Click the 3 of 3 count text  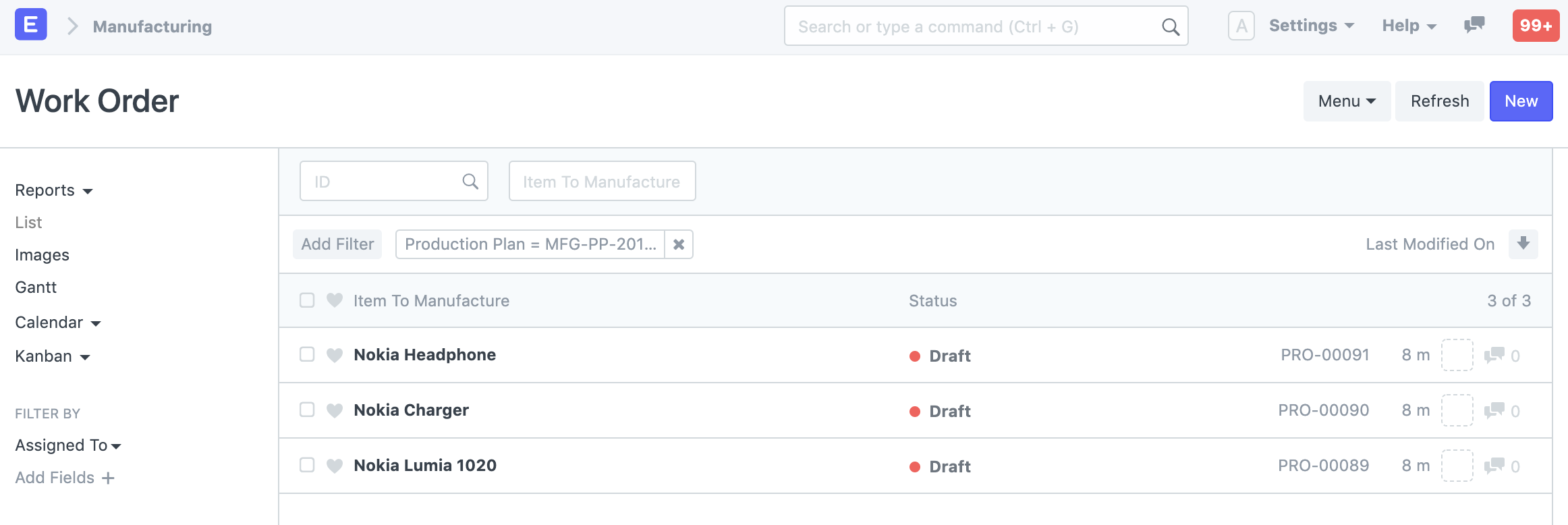tap(1509, 301)
